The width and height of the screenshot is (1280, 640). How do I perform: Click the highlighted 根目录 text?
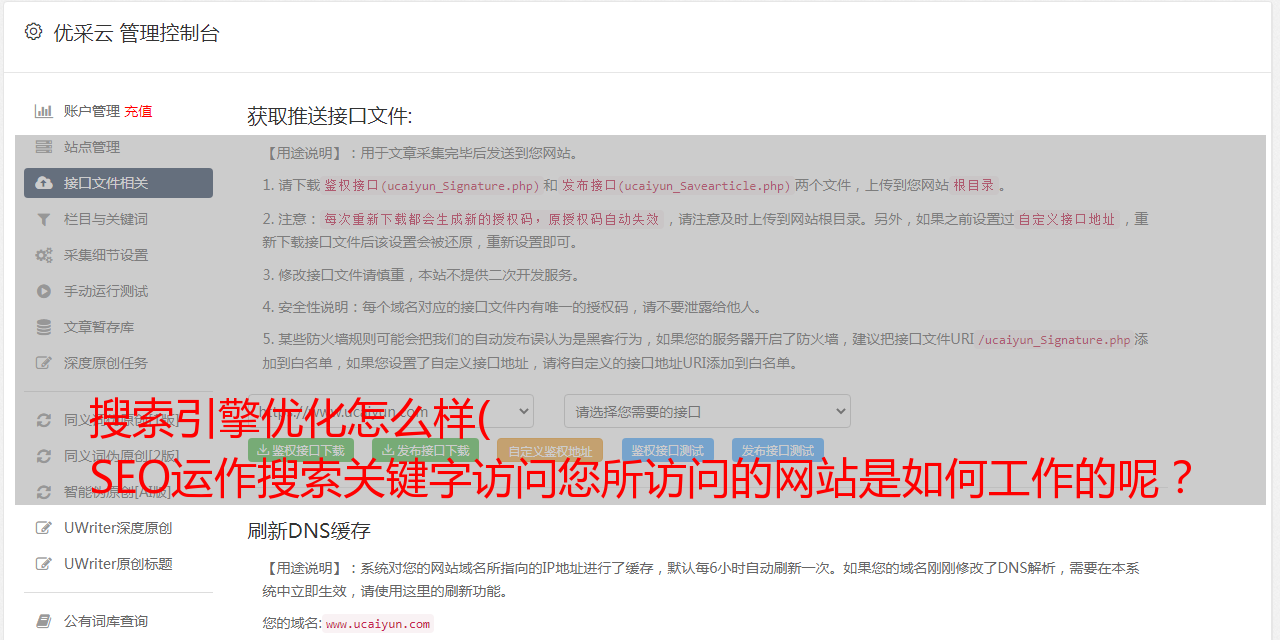974,186
